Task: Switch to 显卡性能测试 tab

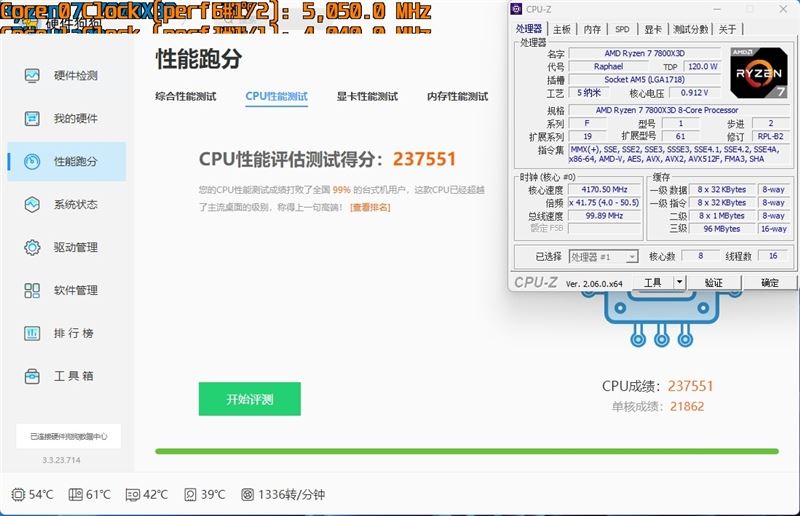Action: click(x=367, y=96)
